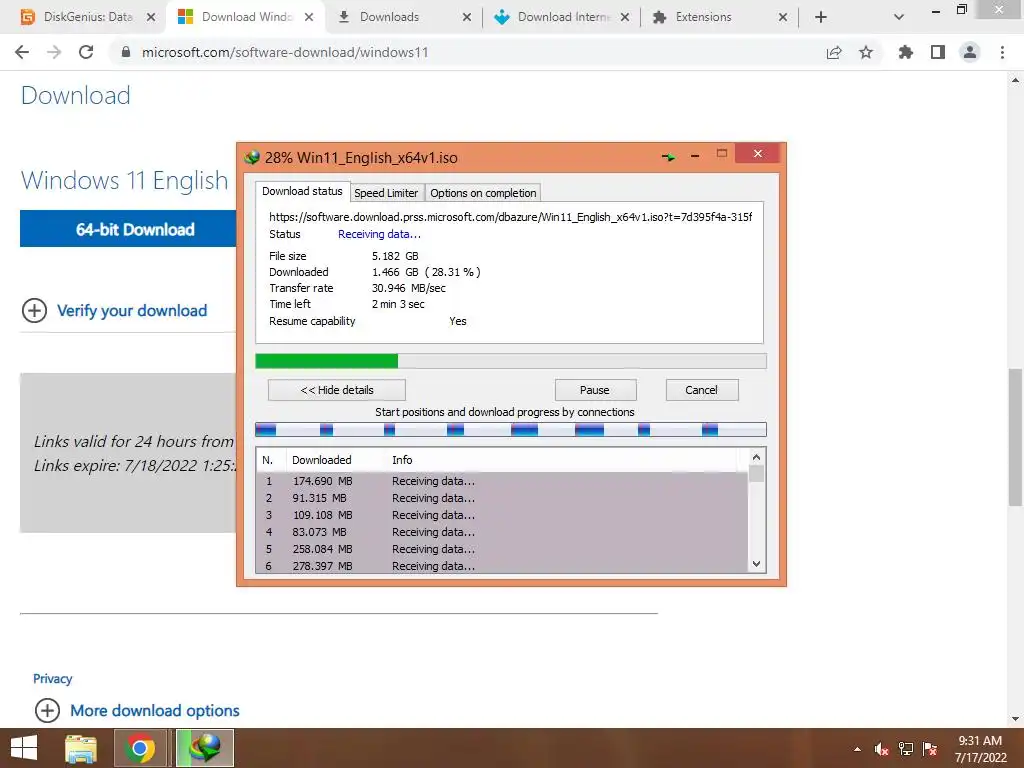Reload the Microsoft download page
Viewport: 1024px width, 768px height.
(x=86, y=52)
